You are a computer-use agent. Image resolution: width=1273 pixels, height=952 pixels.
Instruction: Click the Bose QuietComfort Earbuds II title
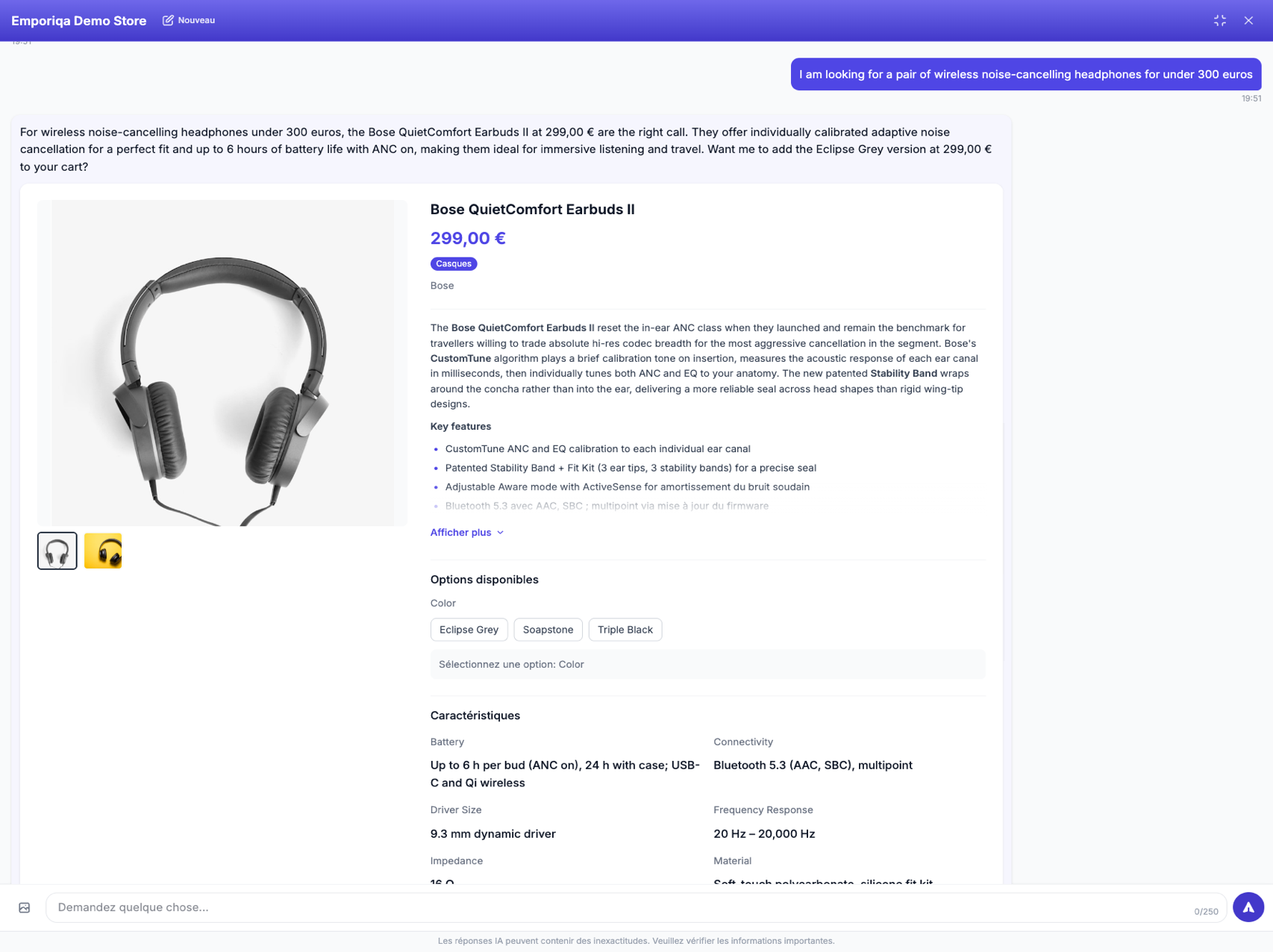tap(532, 210)
